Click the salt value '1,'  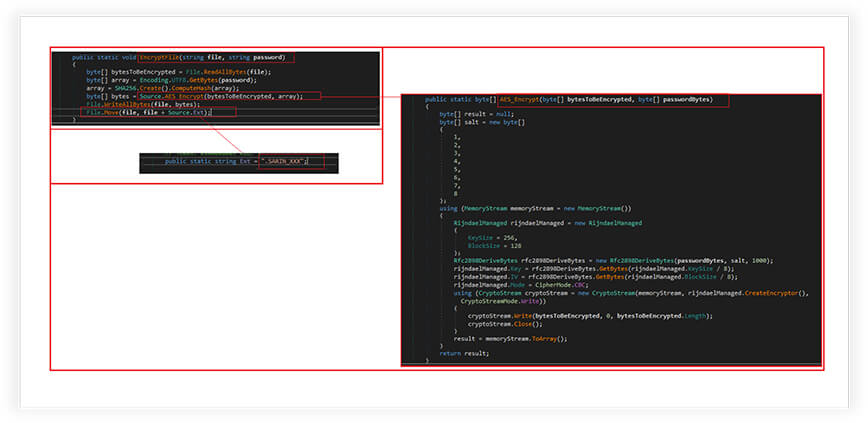(x=457, y=136)
